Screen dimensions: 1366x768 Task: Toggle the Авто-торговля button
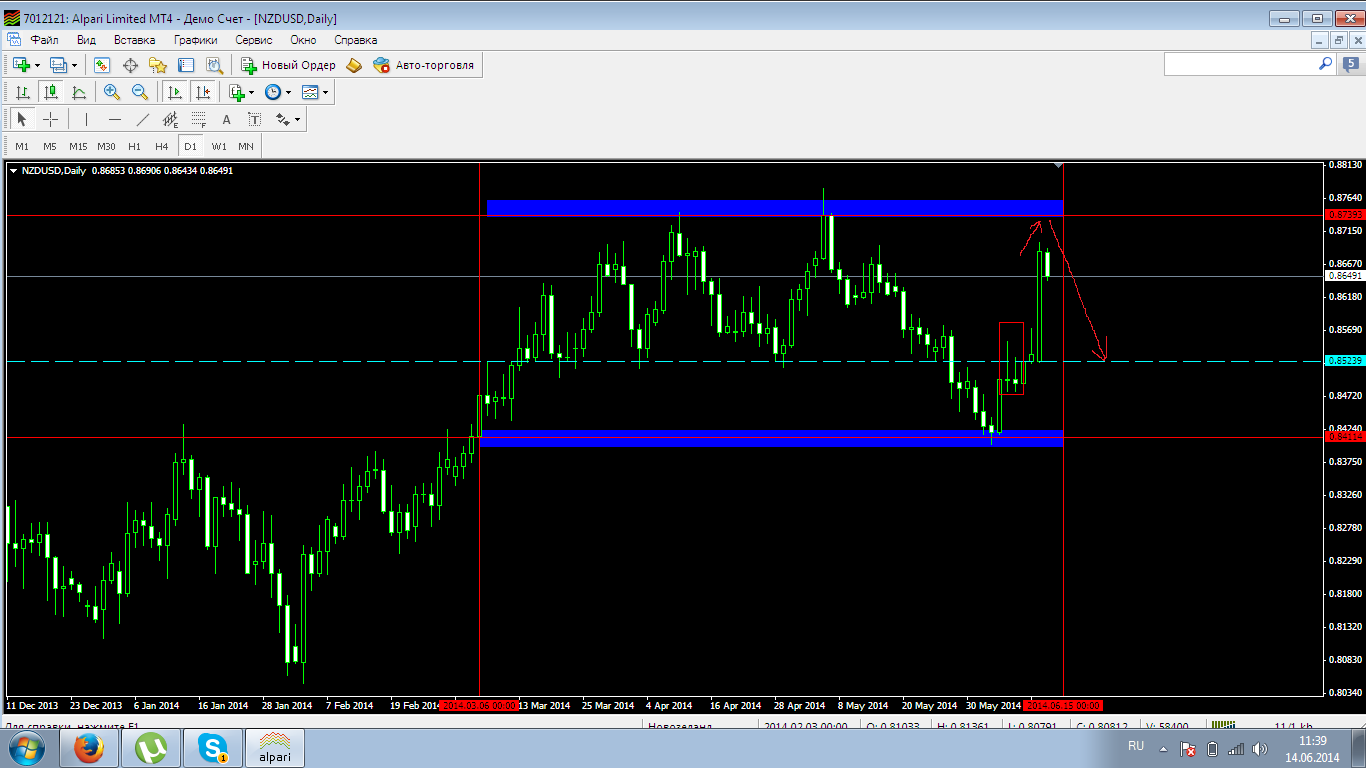(424, 65)
